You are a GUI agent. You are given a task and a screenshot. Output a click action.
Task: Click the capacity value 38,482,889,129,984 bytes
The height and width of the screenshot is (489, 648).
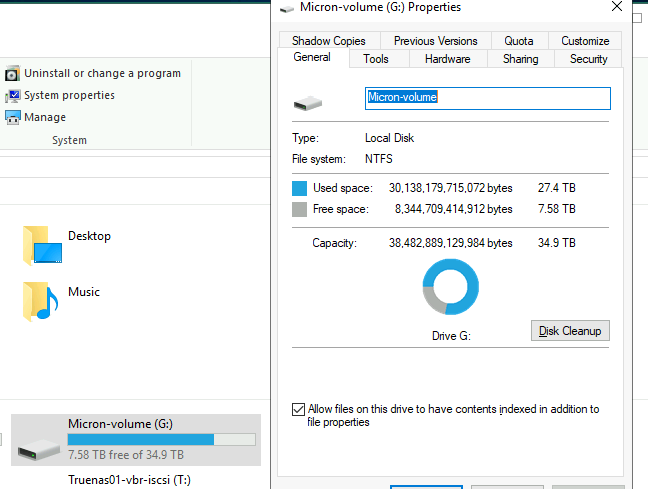(450, 243)
